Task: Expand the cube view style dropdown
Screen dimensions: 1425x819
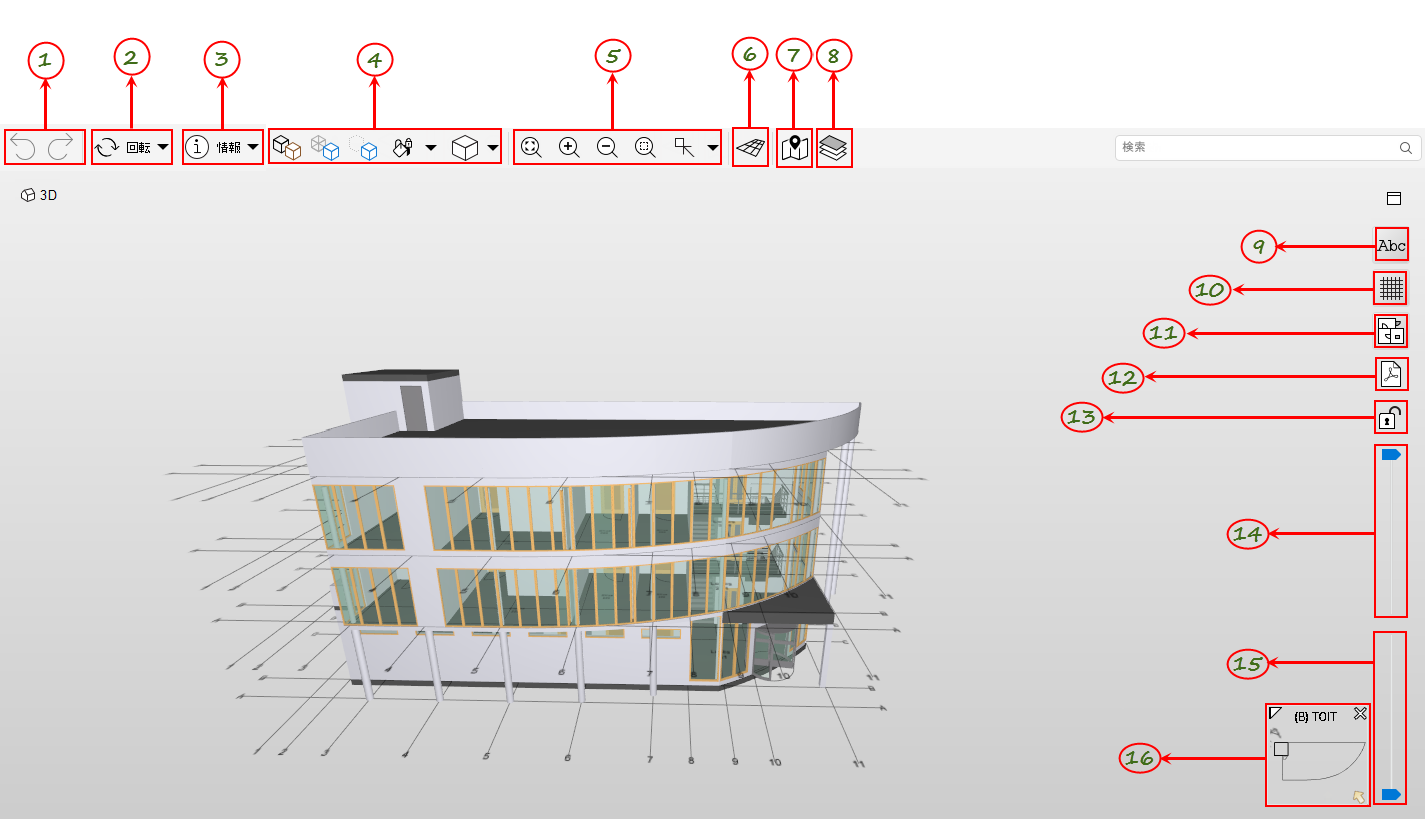Action: coord(493,148)
